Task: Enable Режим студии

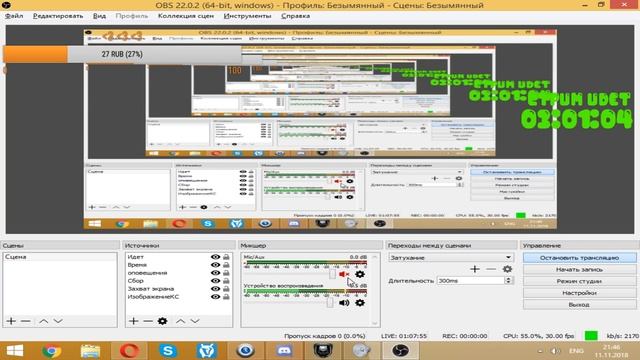Action: 579,281
